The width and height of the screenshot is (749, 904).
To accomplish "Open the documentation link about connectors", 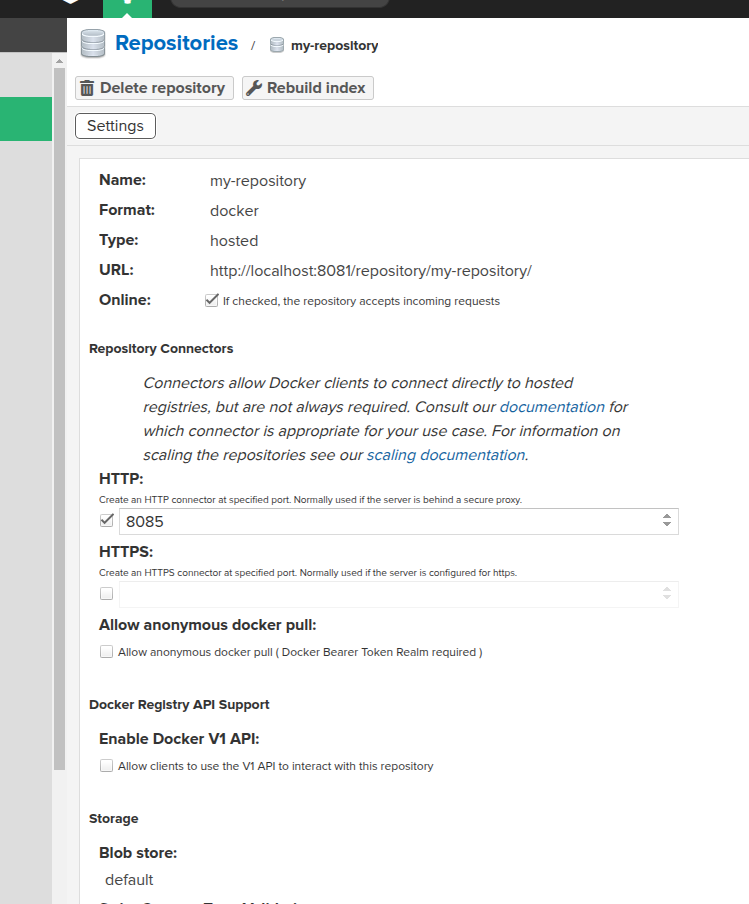I will tap(552, 407).
